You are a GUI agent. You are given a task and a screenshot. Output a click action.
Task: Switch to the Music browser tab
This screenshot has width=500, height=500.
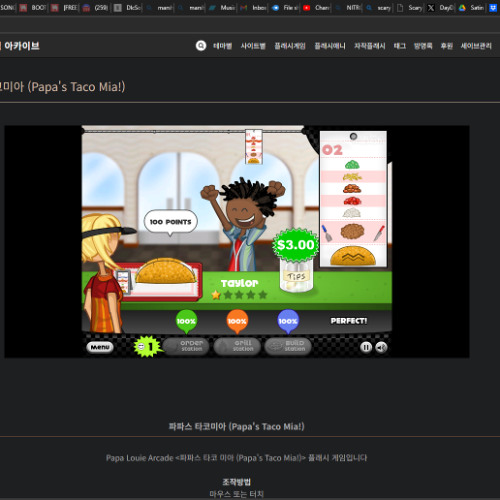tap(222, 8)
